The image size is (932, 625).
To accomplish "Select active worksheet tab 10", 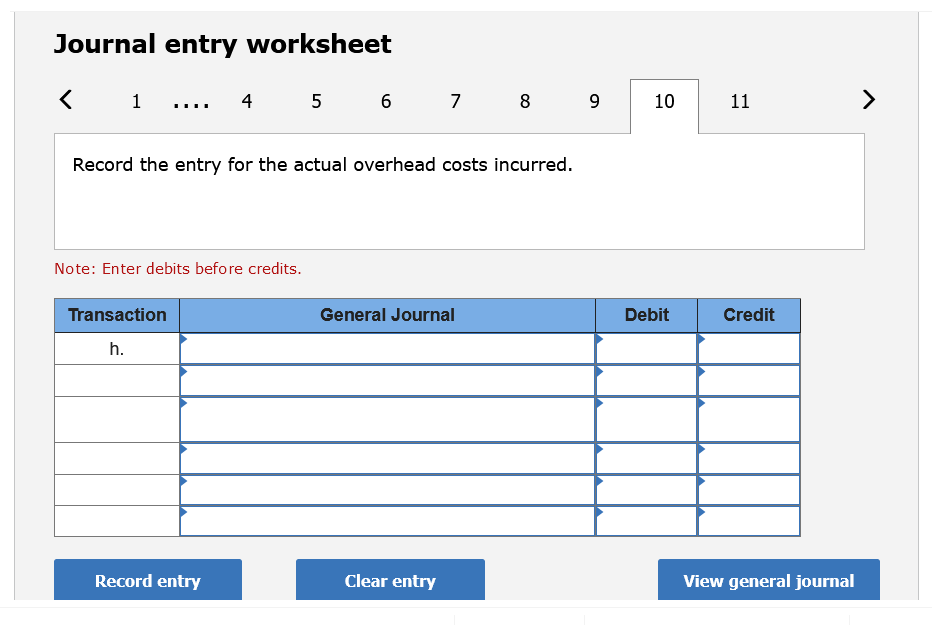I will click(x=664, y=106).
